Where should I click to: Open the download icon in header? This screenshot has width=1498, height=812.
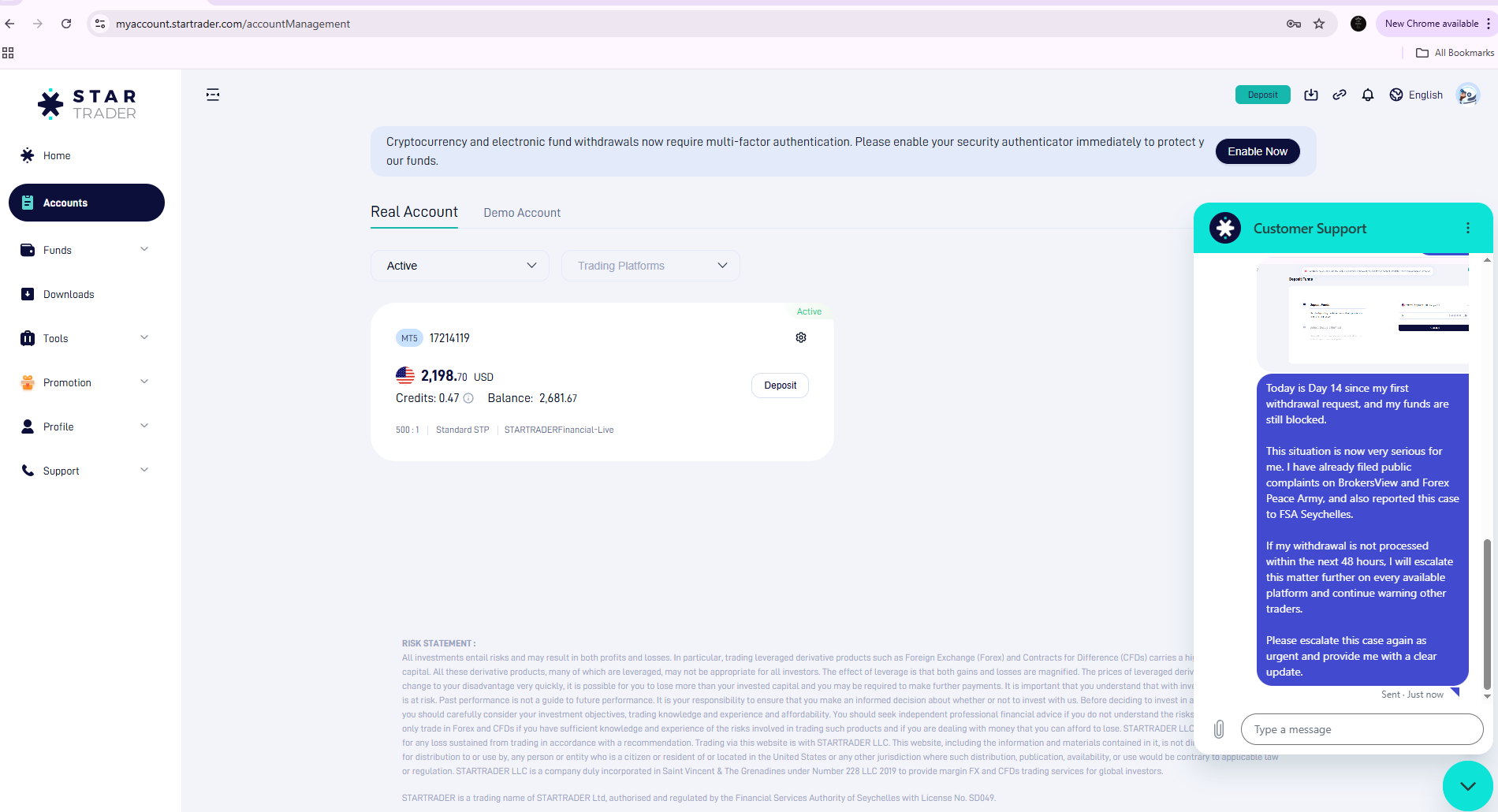click(1311, 95)
